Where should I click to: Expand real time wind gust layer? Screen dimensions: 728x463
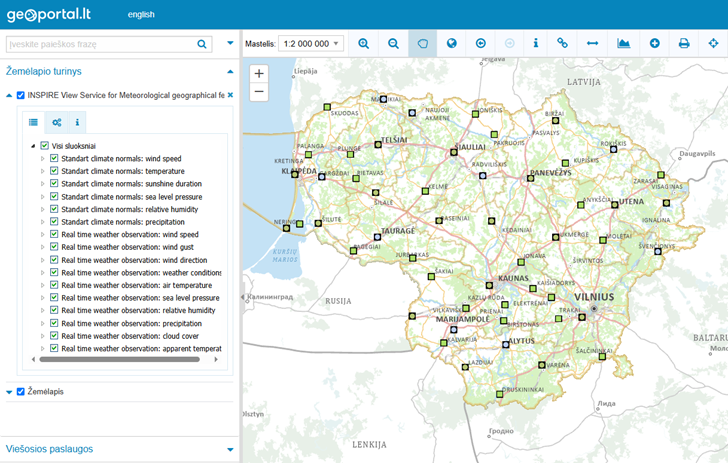click(x=43, y=247)
